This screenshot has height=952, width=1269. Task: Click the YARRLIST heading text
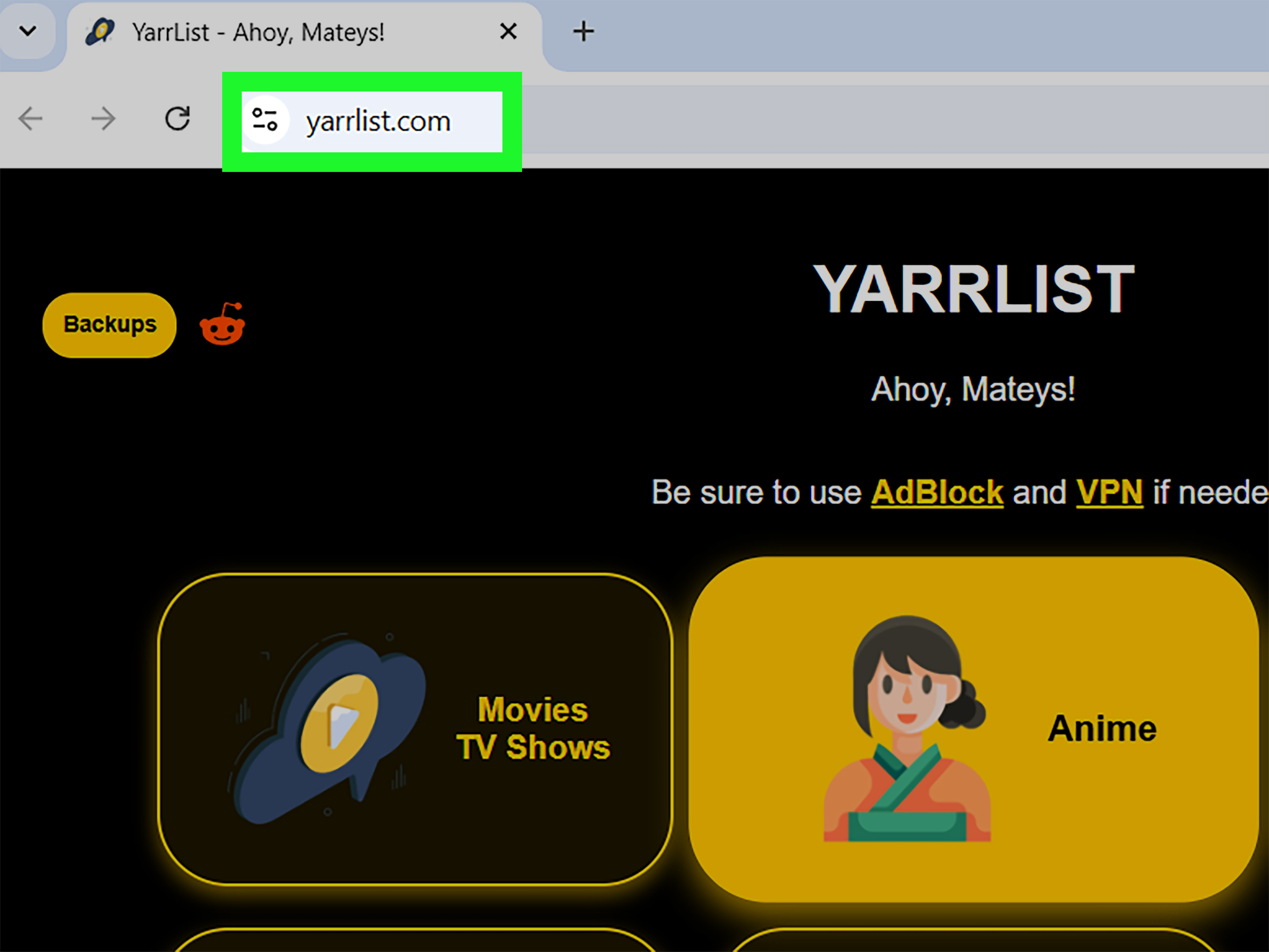[x=973, y=289]
